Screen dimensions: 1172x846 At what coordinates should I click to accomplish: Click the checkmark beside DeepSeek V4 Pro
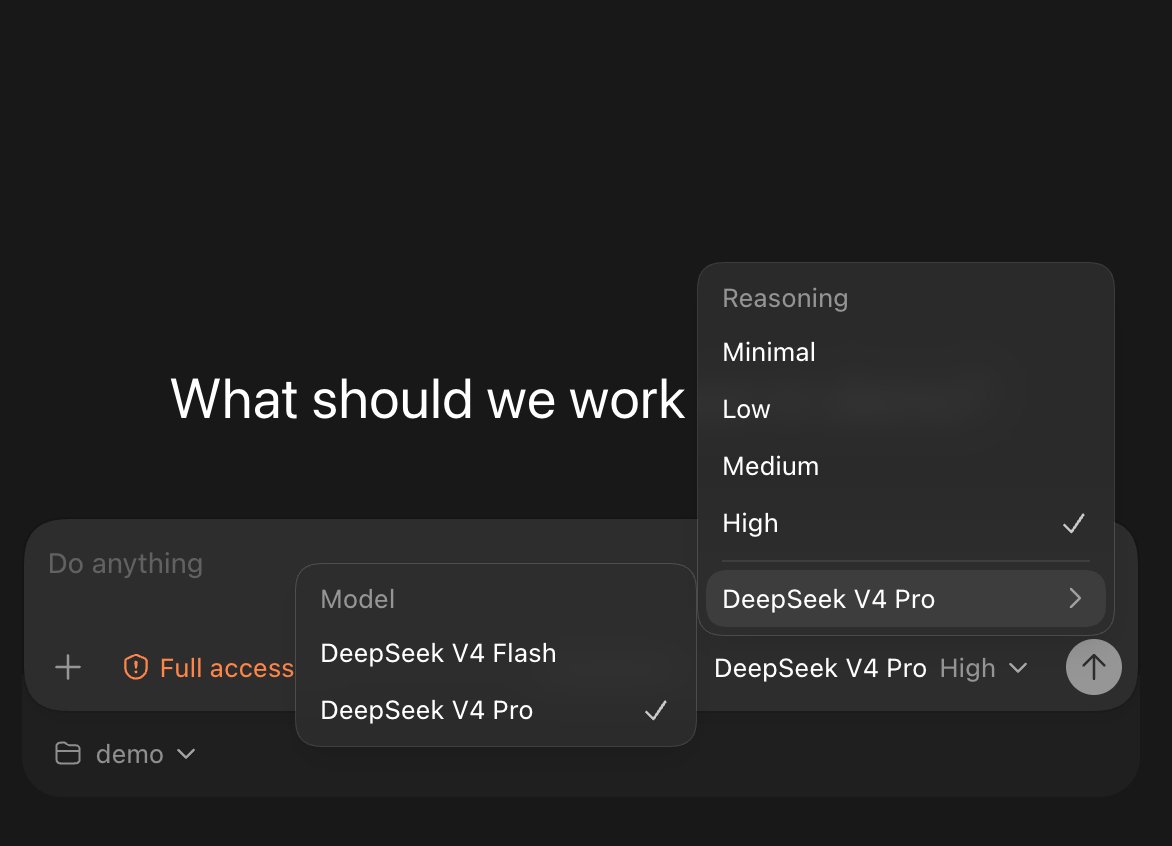coord(656,710)
